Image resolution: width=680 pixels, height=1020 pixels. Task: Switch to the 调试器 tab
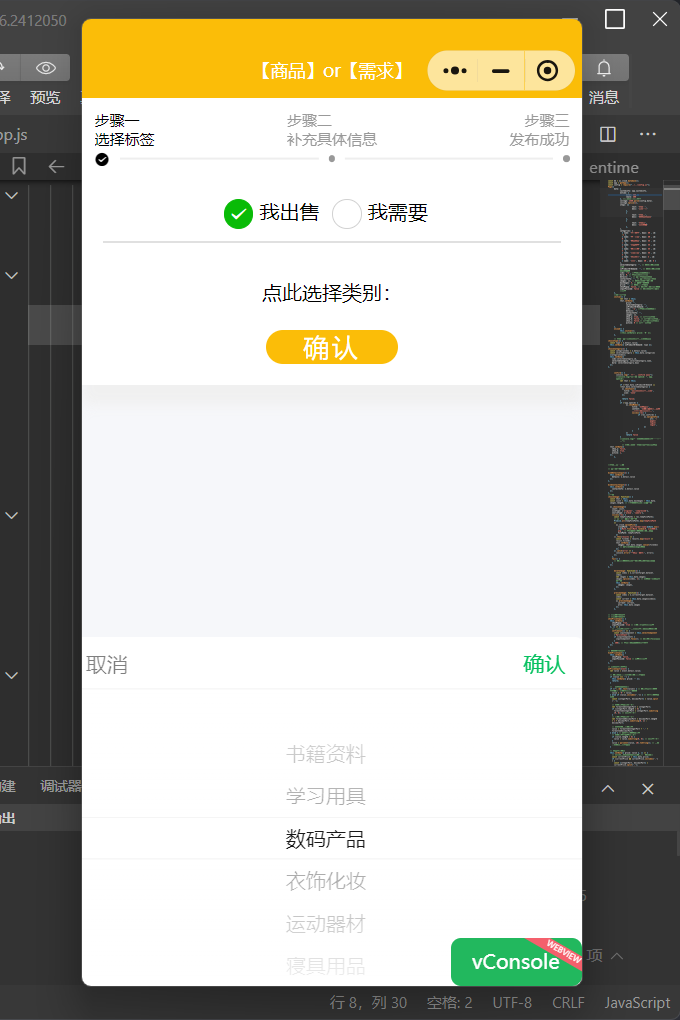[61, 786]
